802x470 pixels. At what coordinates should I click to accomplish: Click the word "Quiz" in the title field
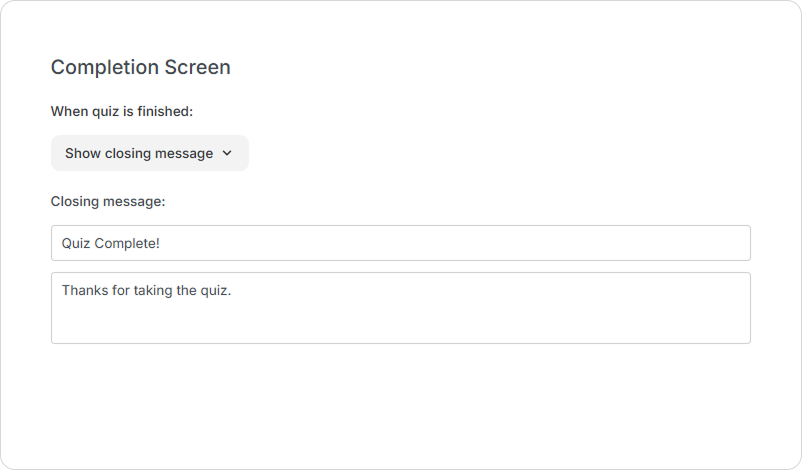coord(76,243)
